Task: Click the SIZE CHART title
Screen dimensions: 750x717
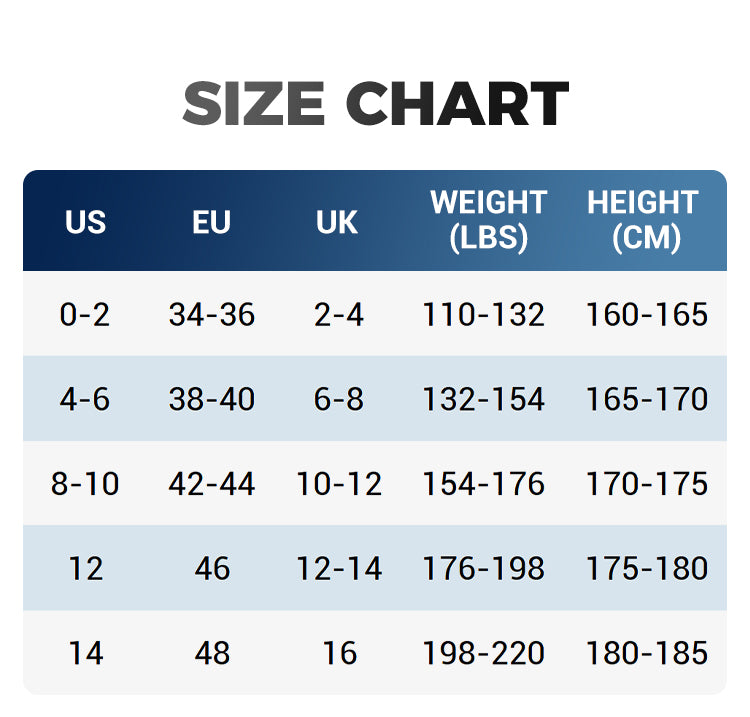Action: (375, 103)
